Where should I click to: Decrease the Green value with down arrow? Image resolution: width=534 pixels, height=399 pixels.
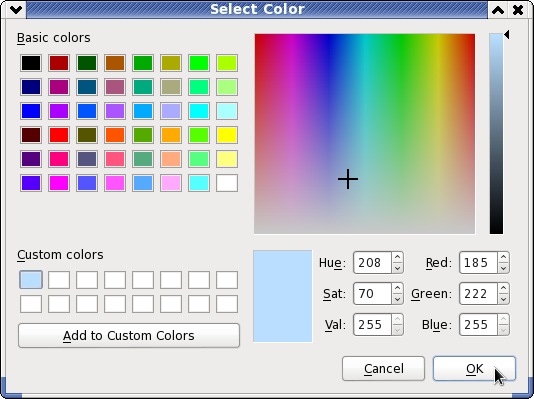click(x=503, y=299)
